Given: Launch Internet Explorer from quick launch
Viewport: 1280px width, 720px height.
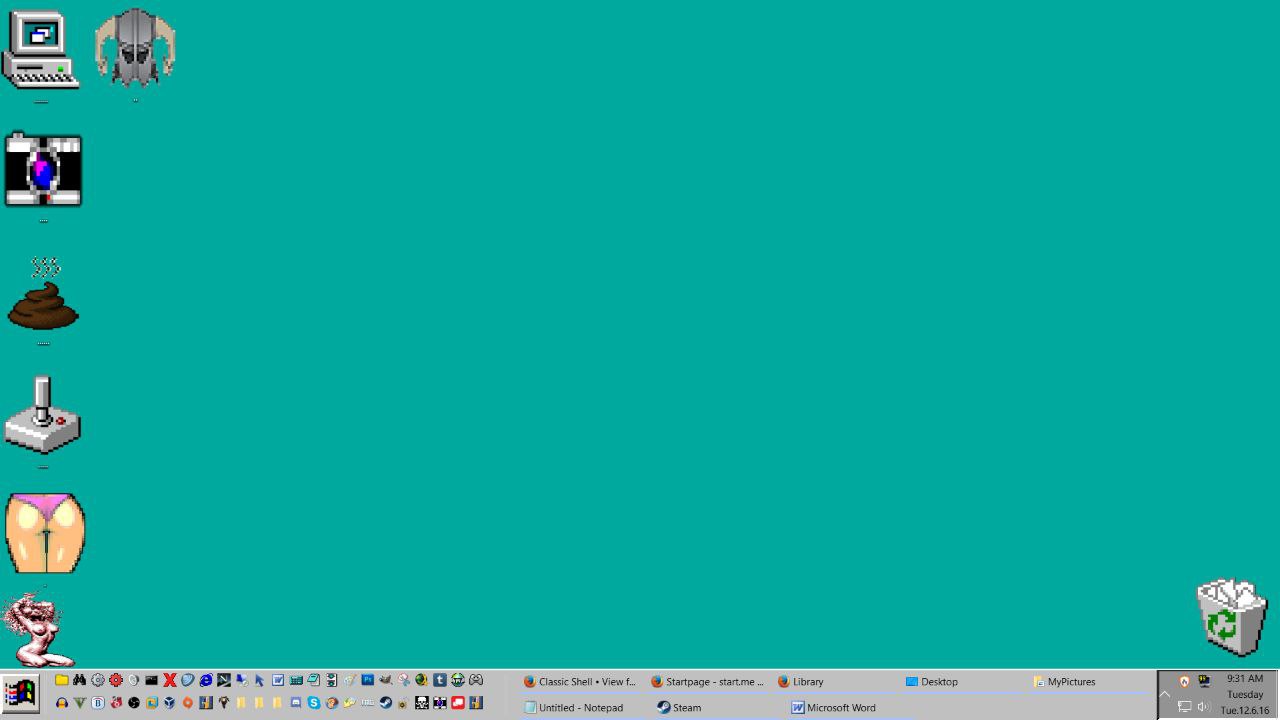Looking at the screenshot, I should coord(206,680).
